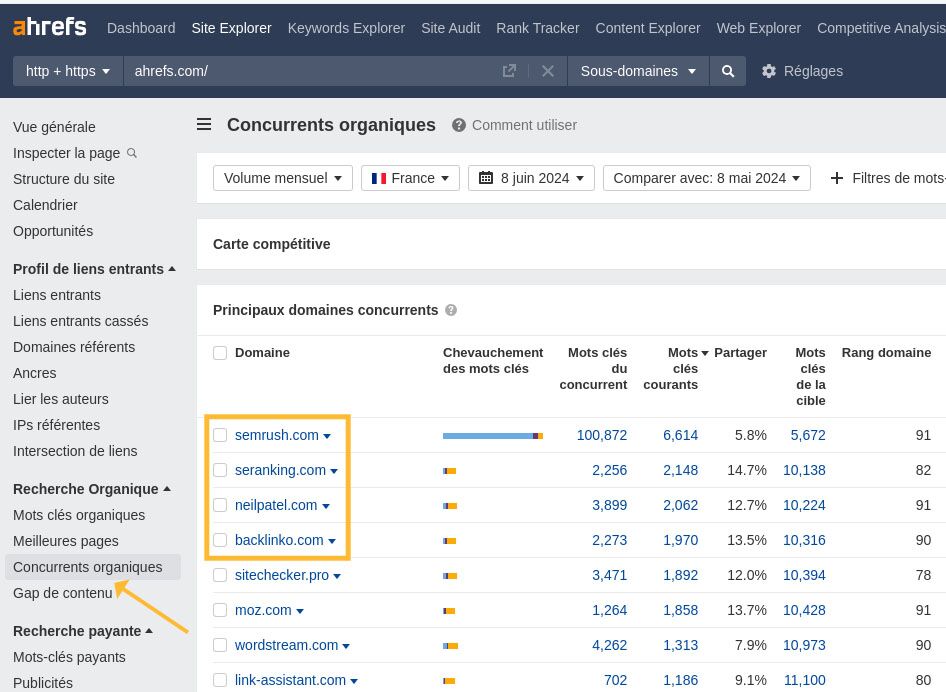Viewport: 946px width, 692px height.
Task: Click the Ahrefs logo
Action: [x=49, y=26]
